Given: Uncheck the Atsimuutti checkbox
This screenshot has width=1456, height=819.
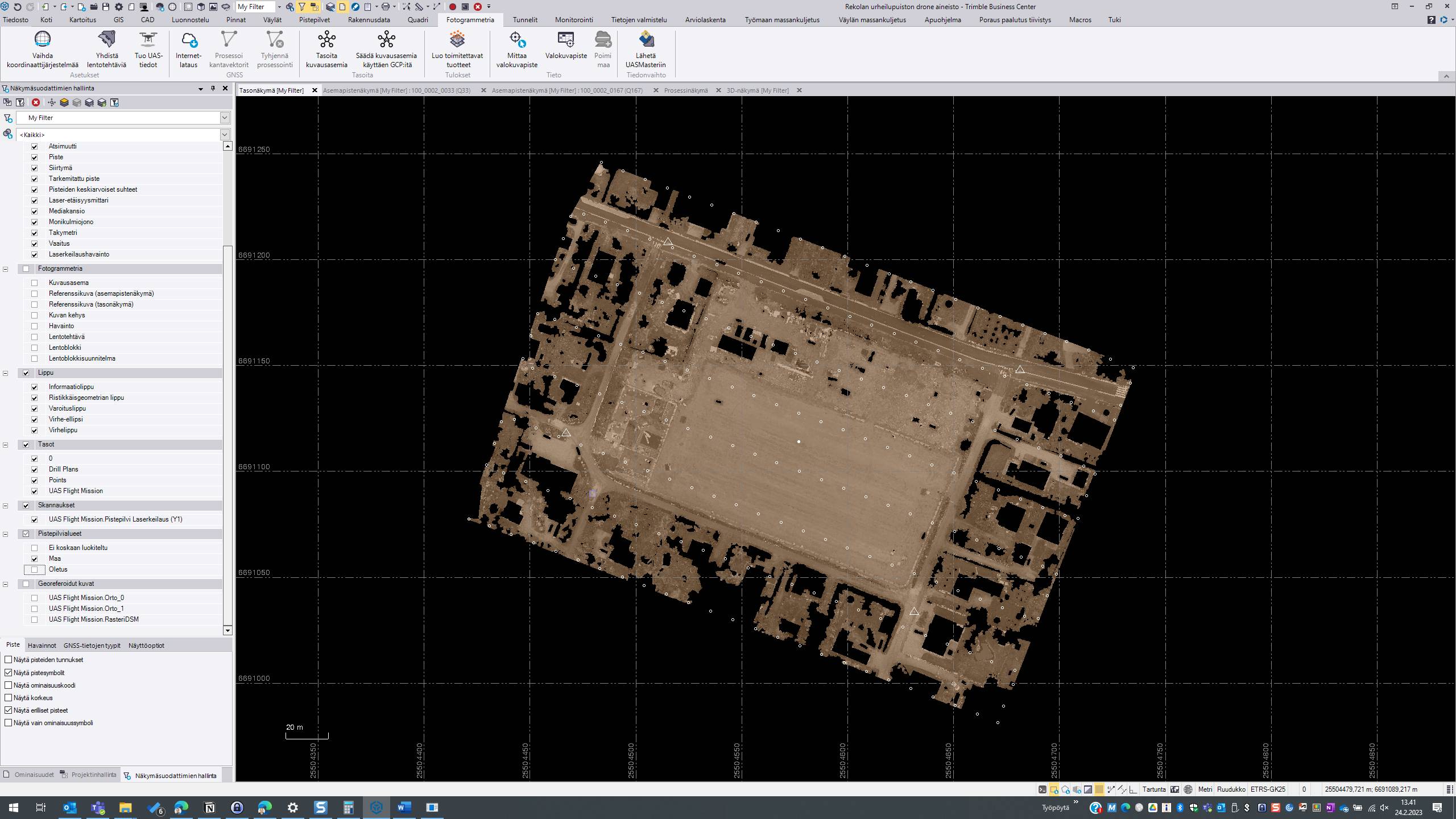Looking at the screenshot, I should 35,146.
